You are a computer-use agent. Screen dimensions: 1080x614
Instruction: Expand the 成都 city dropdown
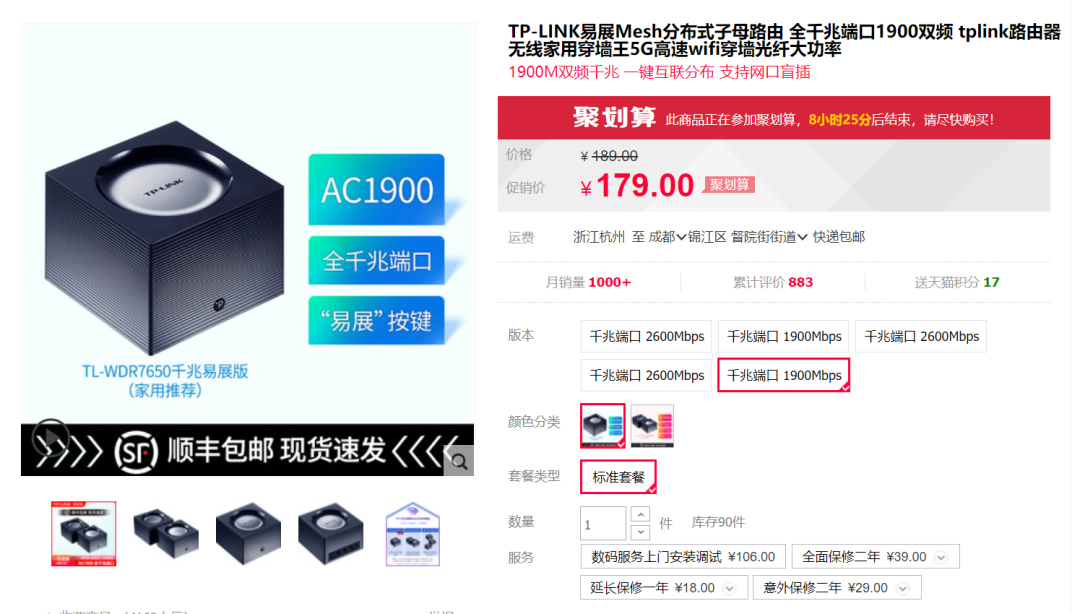[x=667, y=237]
